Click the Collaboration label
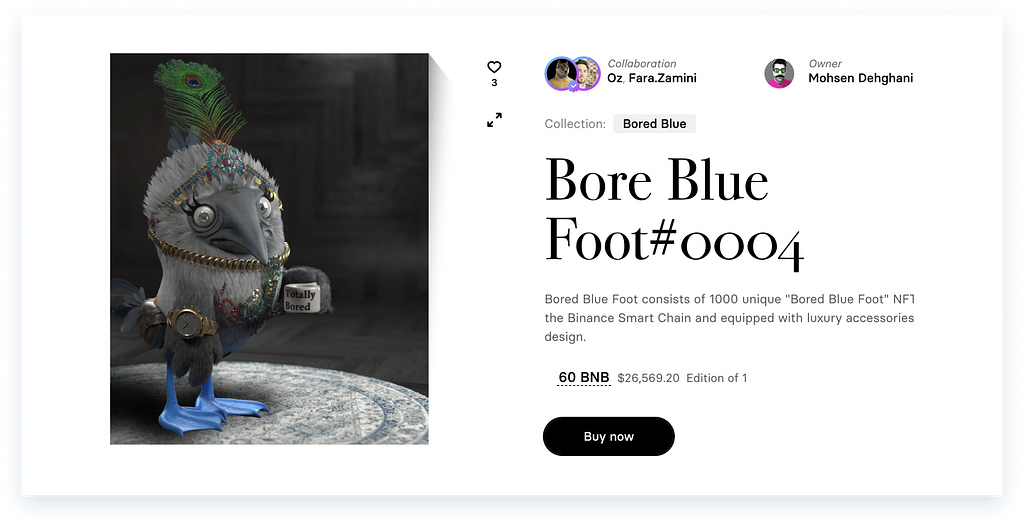Viewport: 1024px width, 525px height. click(x=642, y=63)
